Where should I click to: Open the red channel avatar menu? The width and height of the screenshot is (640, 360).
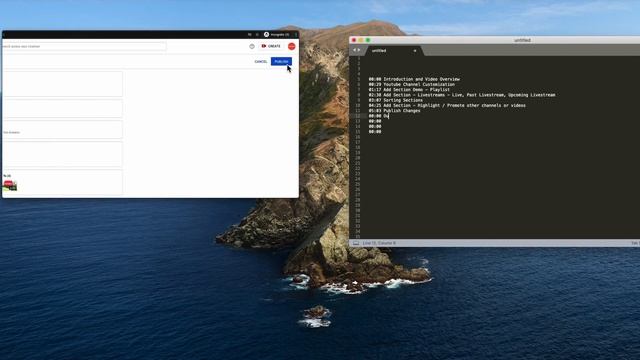[291, 47]
